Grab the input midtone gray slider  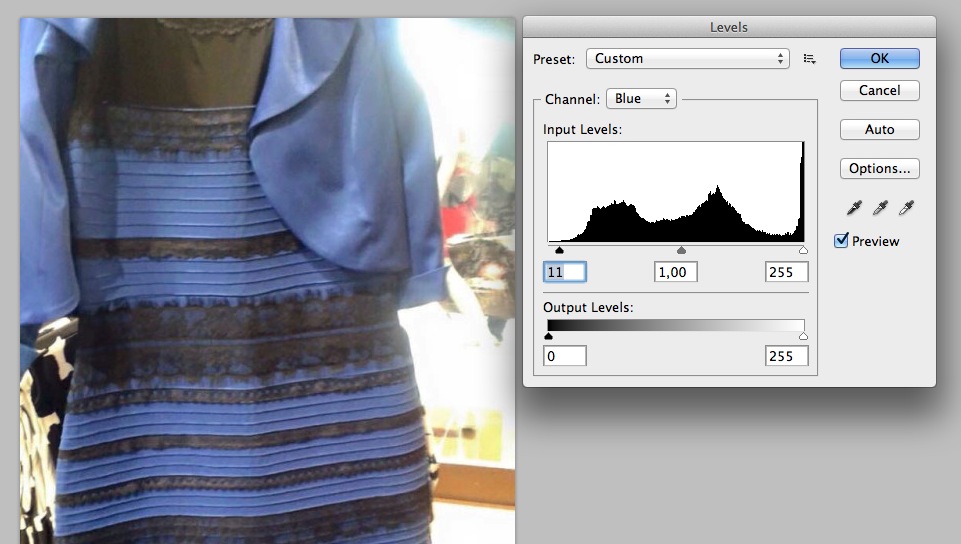pos(681,250)
